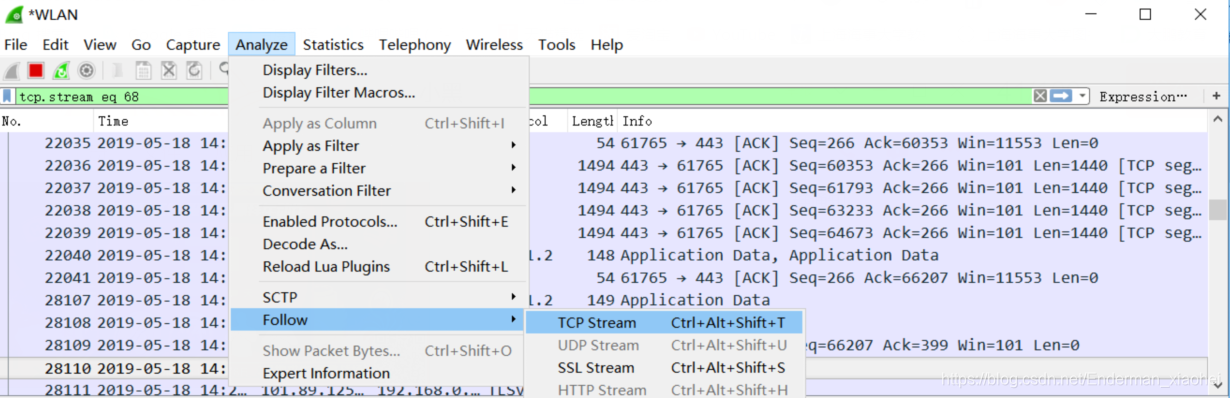The height and width of the screenshot is (398, 1230).
Task: Add a filter button with plus
Action: (x=1217, y=96)
